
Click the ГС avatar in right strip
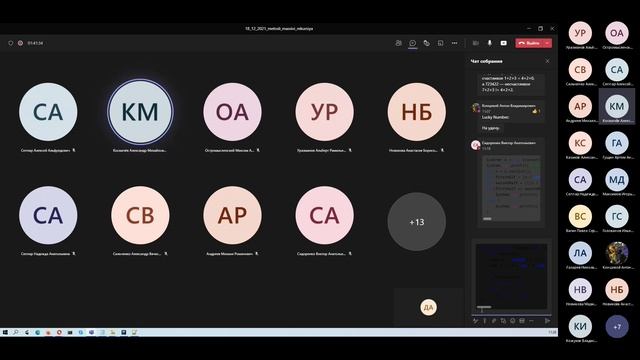tap(617, 216)
